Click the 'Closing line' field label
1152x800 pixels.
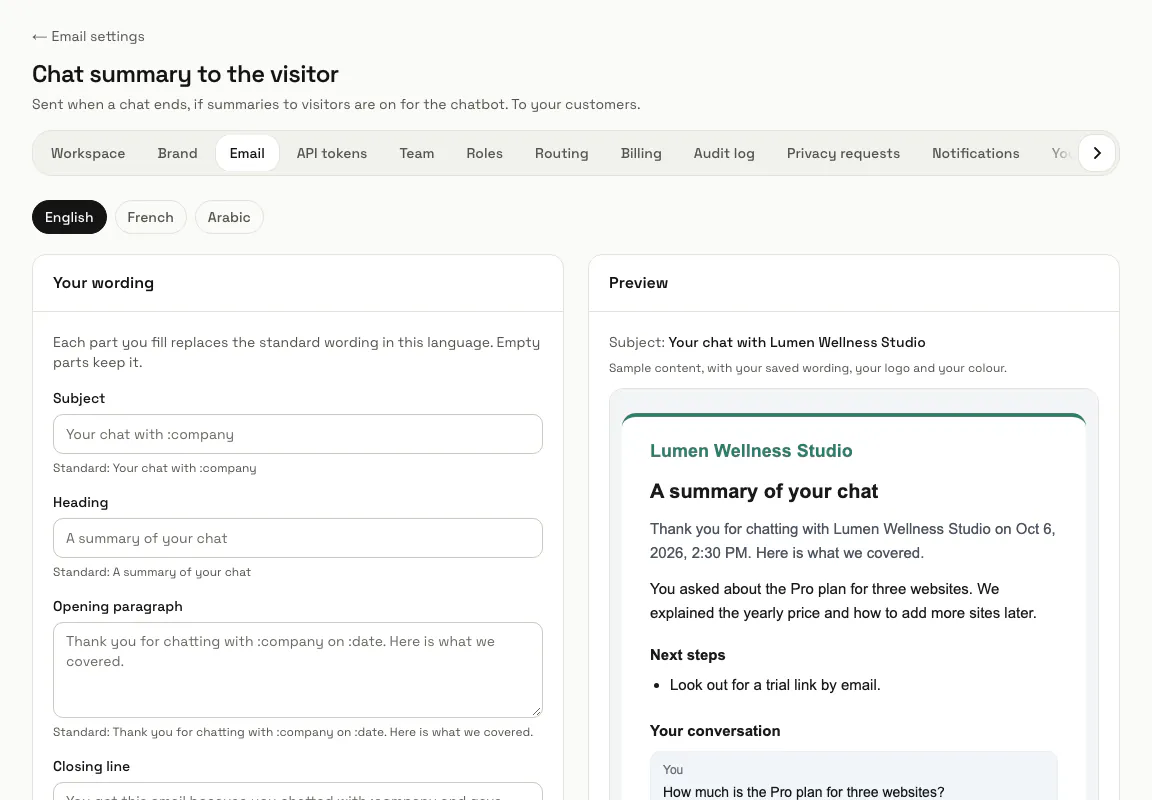click(91, 766)
